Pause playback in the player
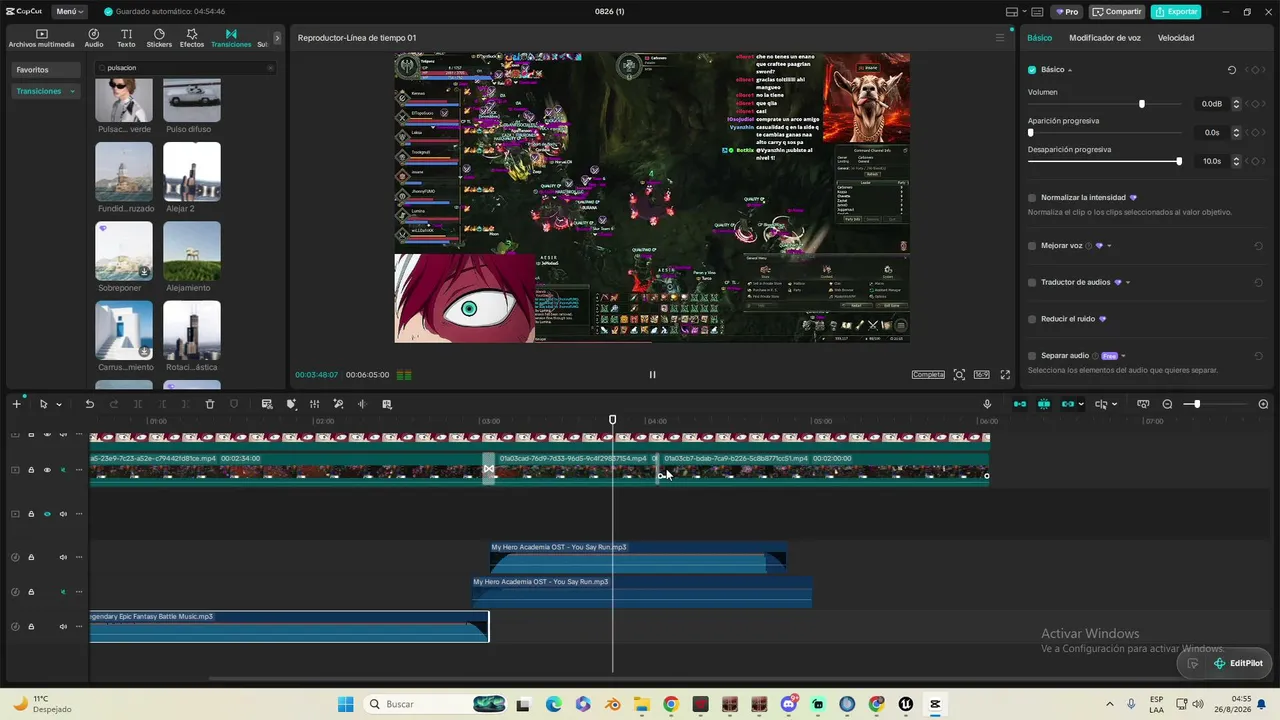This screenshot has height=720, width=1280. (x=652, y=375)
